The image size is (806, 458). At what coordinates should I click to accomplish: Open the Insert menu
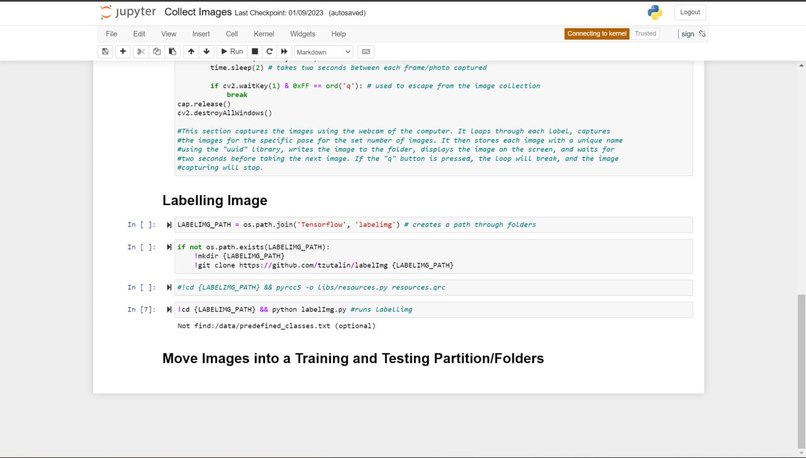[201, 34]
